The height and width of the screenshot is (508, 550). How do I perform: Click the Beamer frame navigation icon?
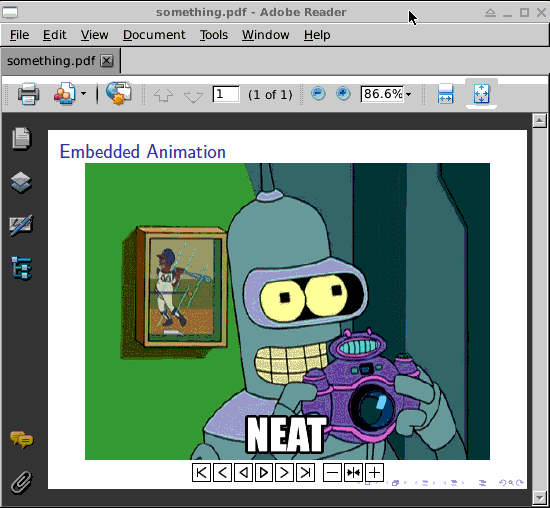coord(396,483)
